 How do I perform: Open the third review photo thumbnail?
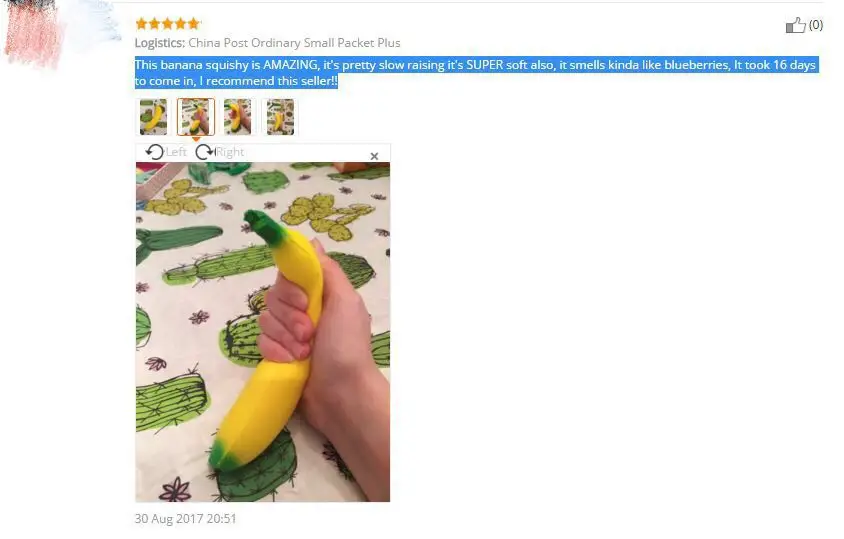point(237,116)
